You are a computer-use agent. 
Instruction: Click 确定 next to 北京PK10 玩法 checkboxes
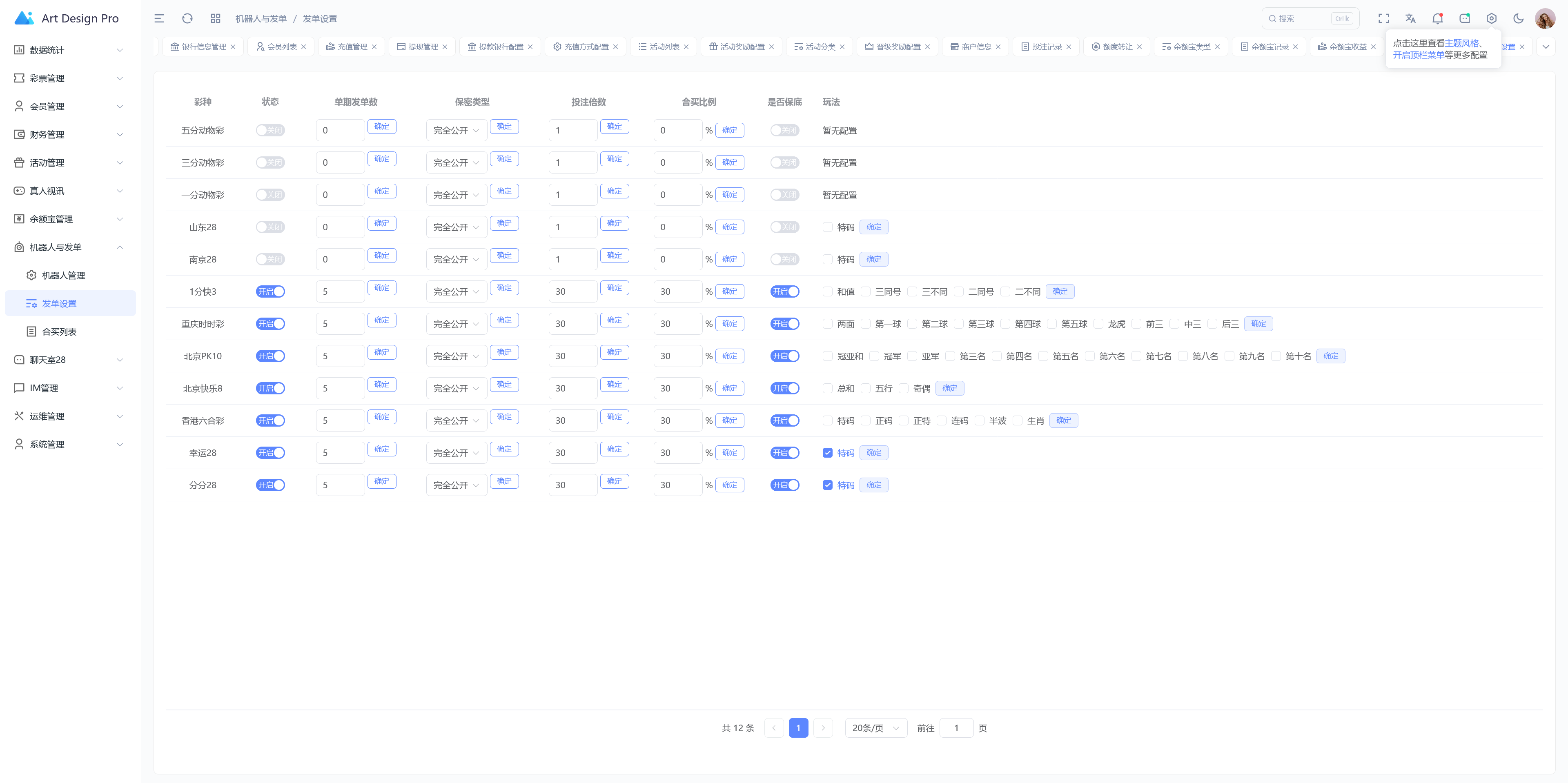[1330, 356]
